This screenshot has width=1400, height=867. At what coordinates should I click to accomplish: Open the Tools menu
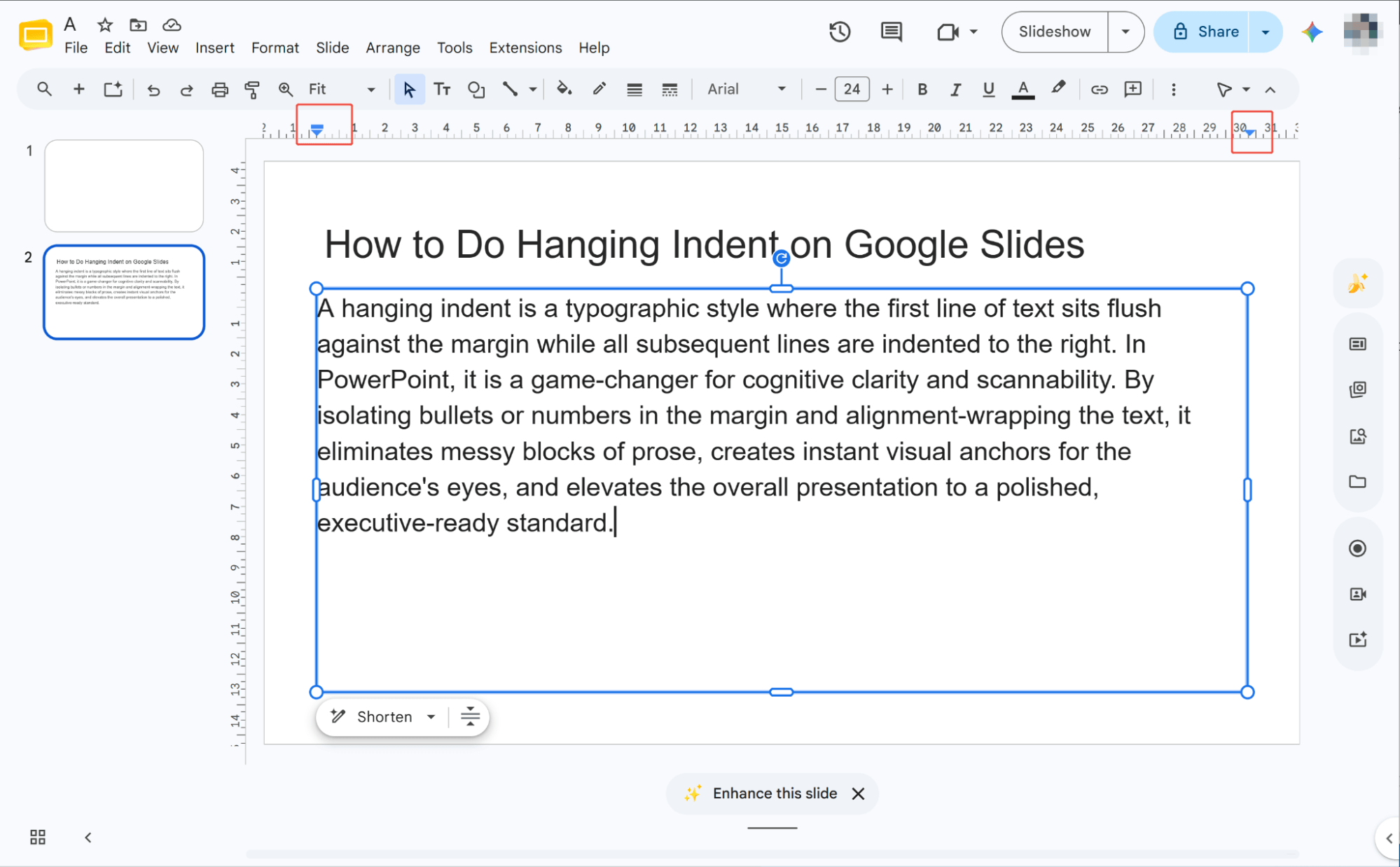(455, 48)
